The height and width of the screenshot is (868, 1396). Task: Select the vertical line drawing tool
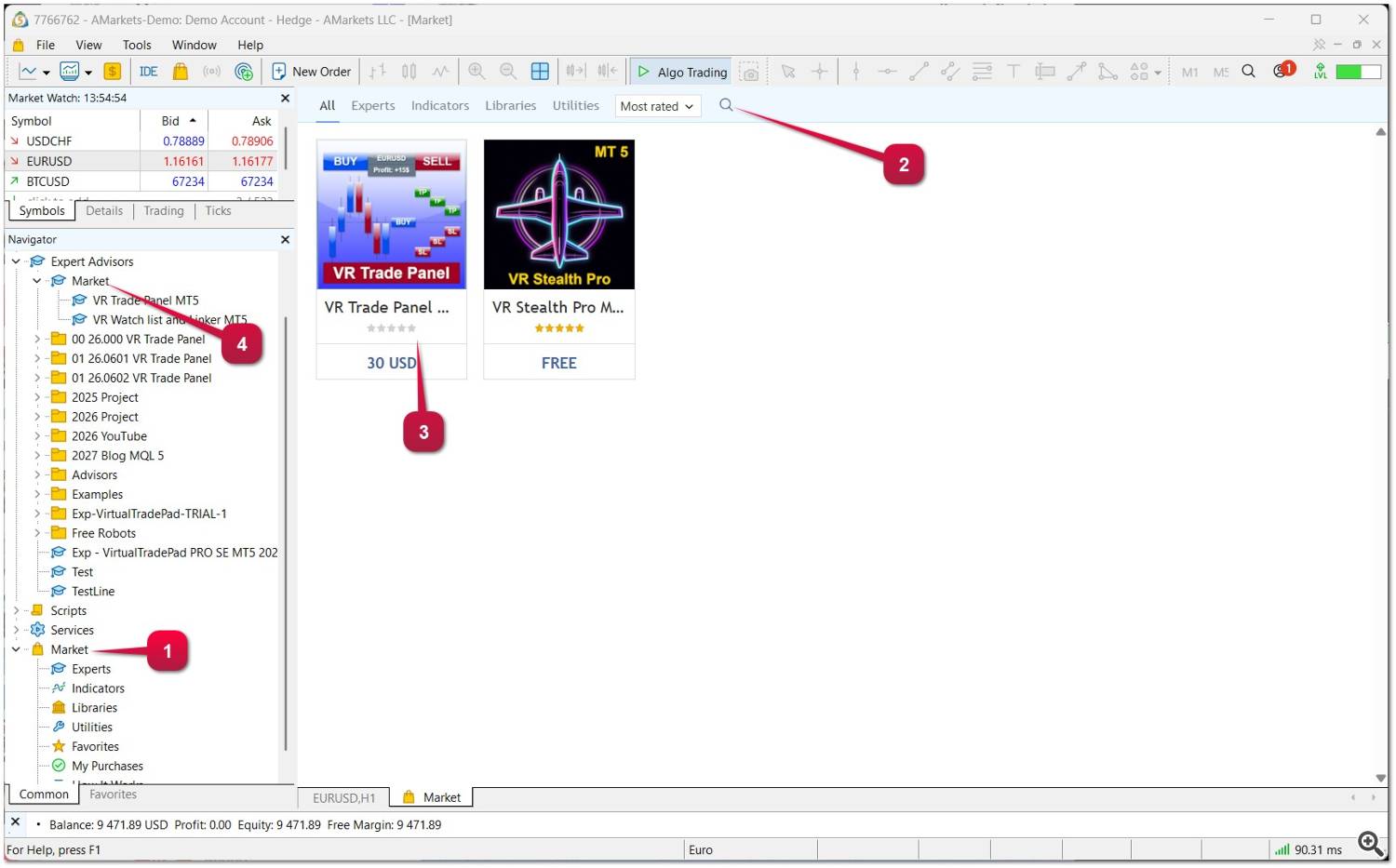pos(856,72)
